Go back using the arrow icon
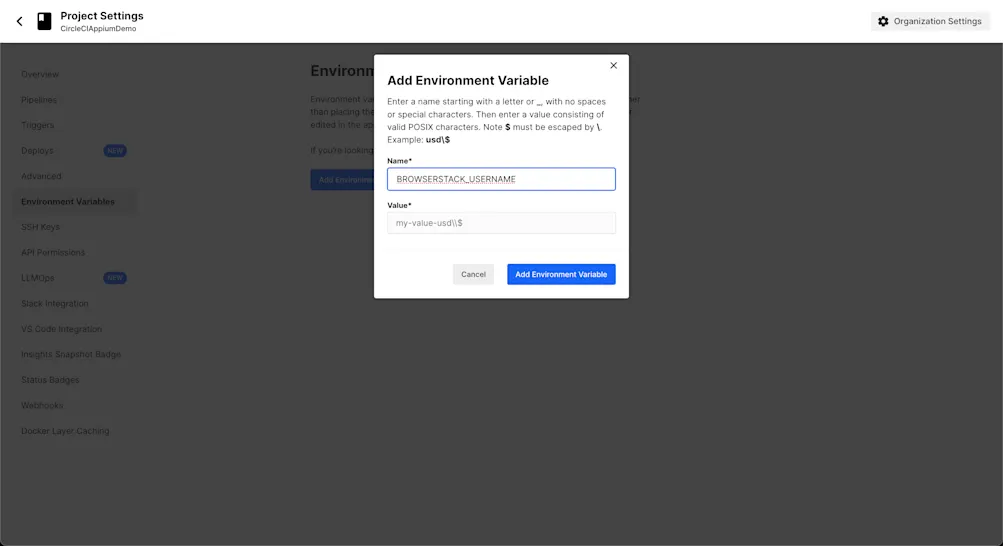The width and height of the screenshot is (1003, 546). pyautogui.click(x=19, y=21)
